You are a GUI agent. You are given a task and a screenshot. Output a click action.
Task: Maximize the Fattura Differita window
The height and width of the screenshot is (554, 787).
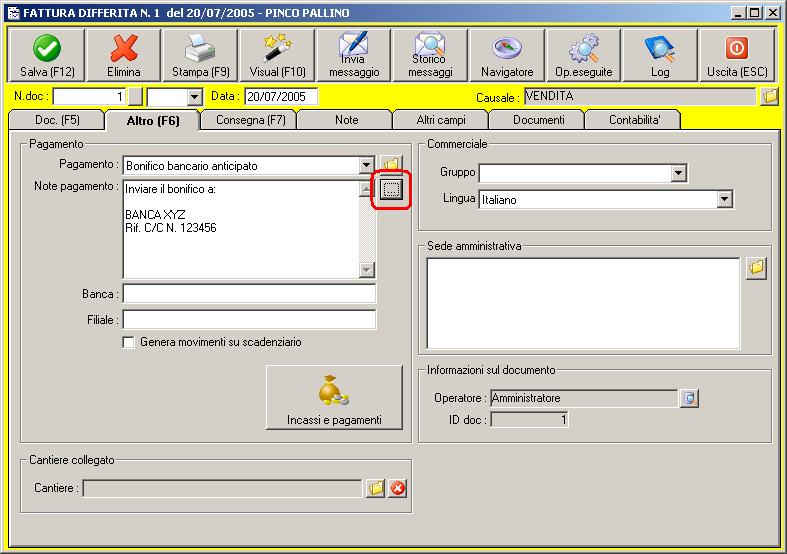pos(754,13)
